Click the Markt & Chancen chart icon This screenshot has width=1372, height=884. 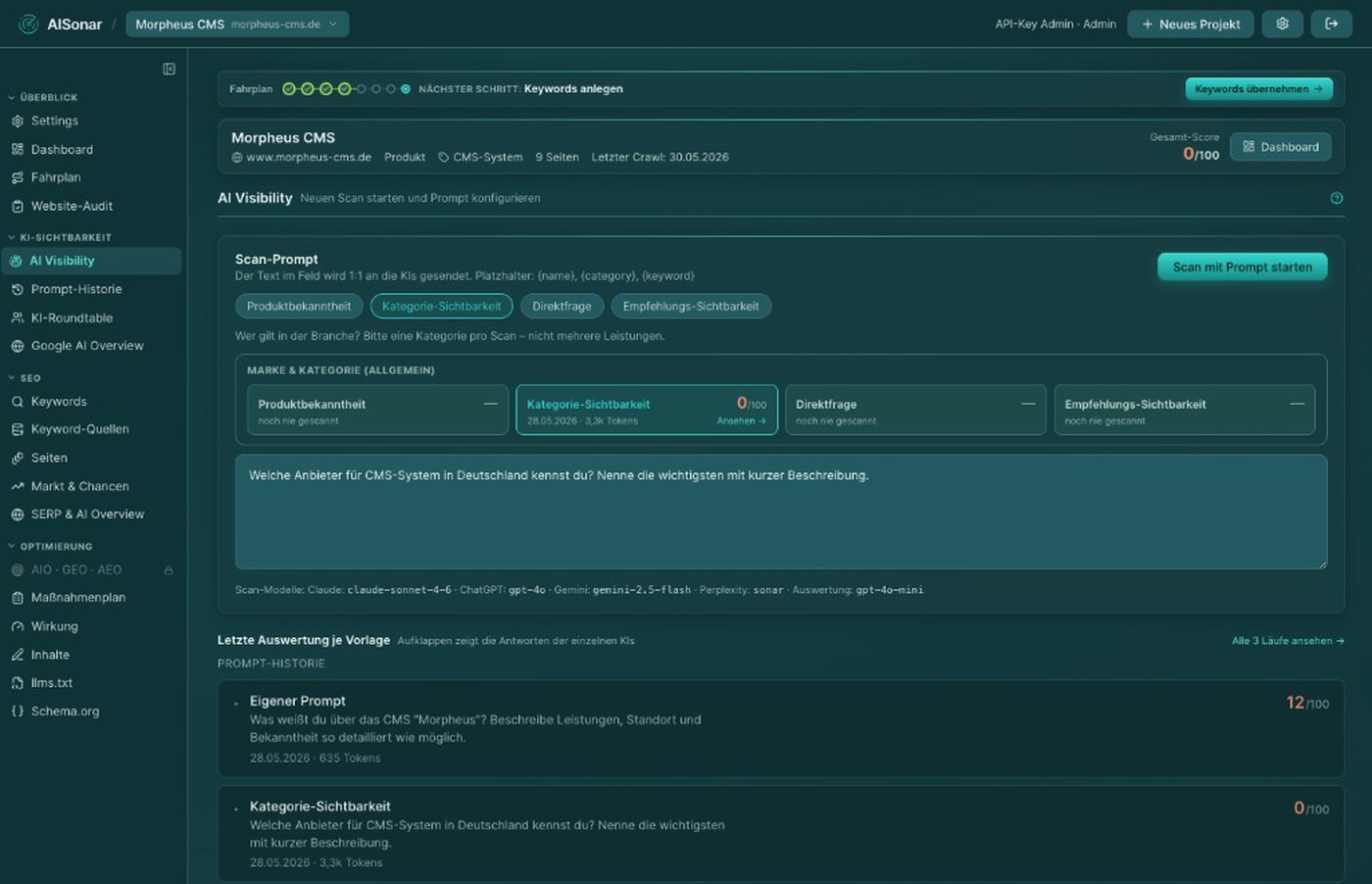[x=18, y=486]
